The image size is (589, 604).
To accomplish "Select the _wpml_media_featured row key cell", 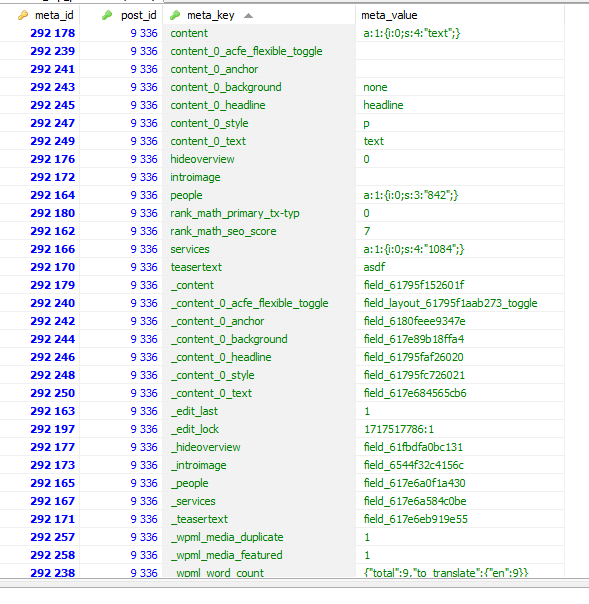I will [x=259, y=555].
